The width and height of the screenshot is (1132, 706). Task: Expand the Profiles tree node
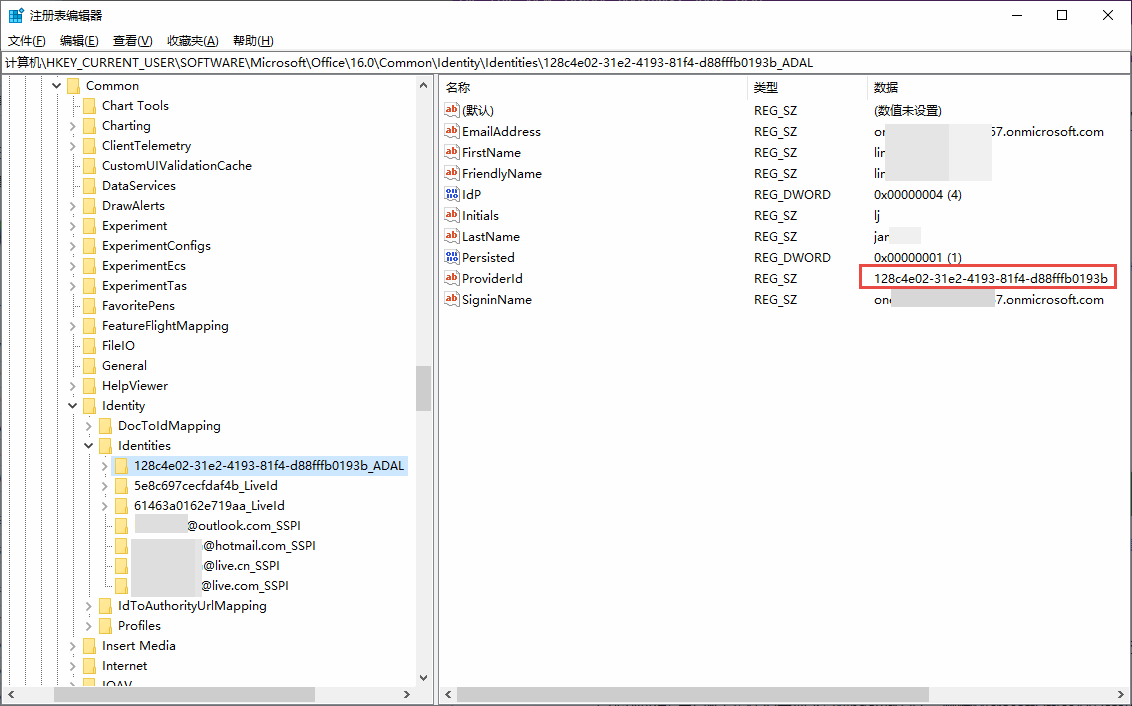[89, 626]
